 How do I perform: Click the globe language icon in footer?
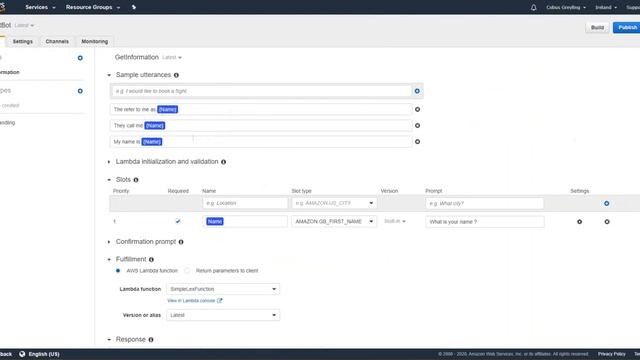tap(22, 354)
